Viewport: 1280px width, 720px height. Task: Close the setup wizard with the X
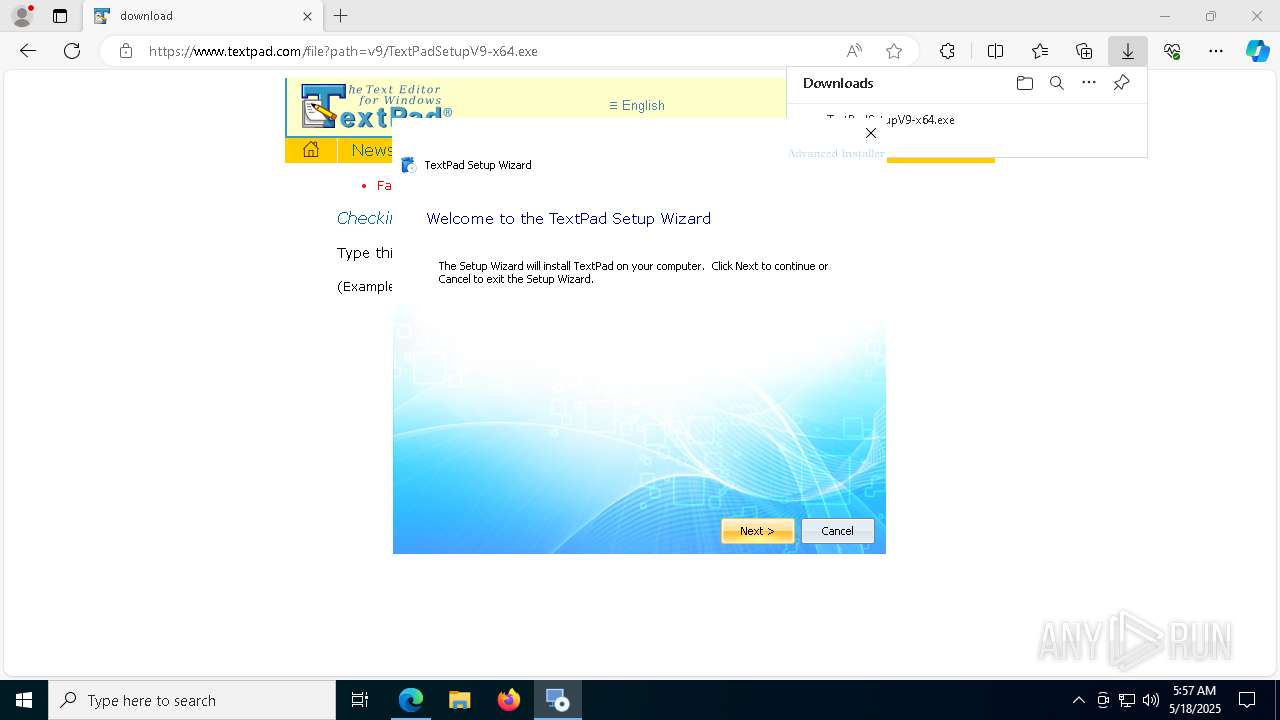coord(870,133)
